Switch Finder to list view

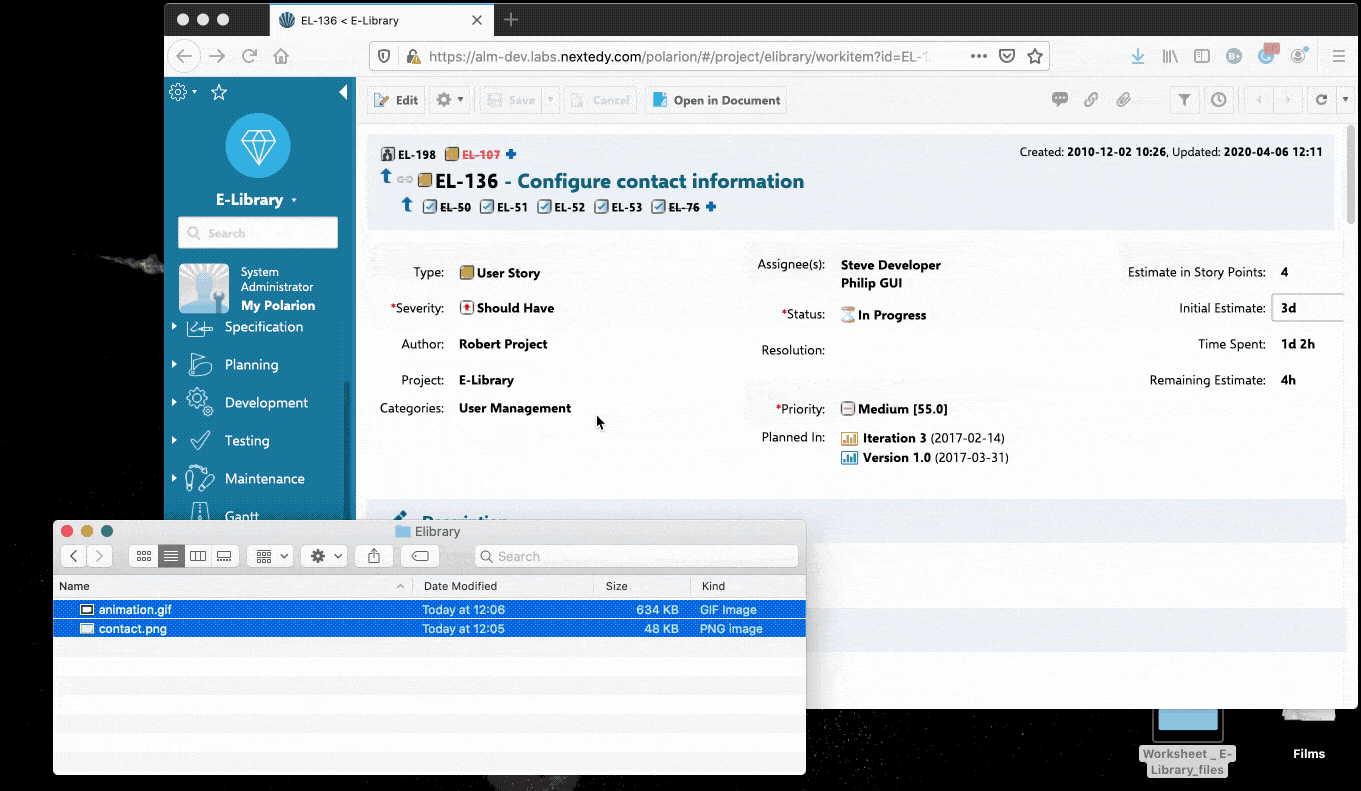pos(171,556)
